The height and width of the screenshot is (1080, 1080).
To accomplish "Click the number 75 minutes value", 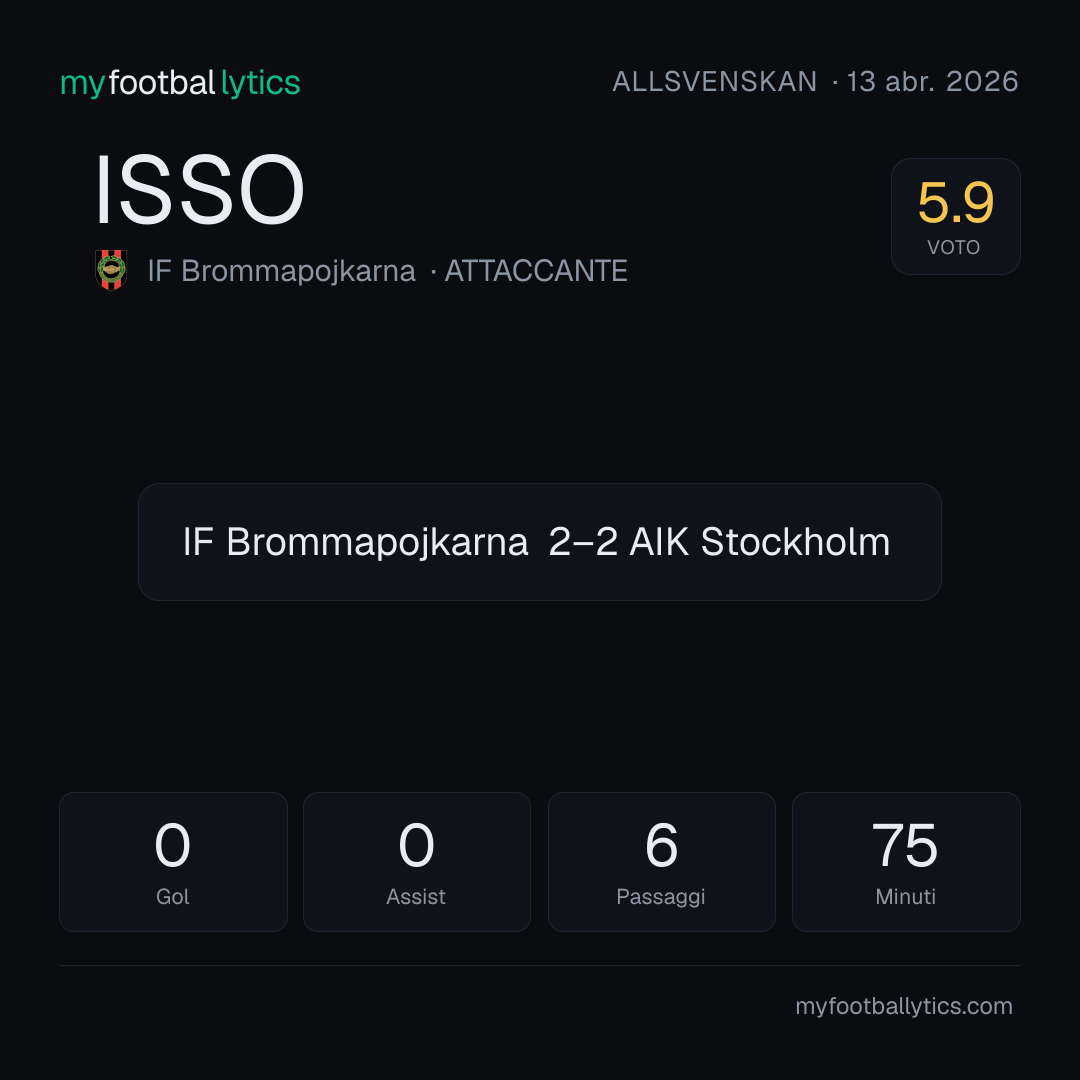I will (x=905, y=845).
